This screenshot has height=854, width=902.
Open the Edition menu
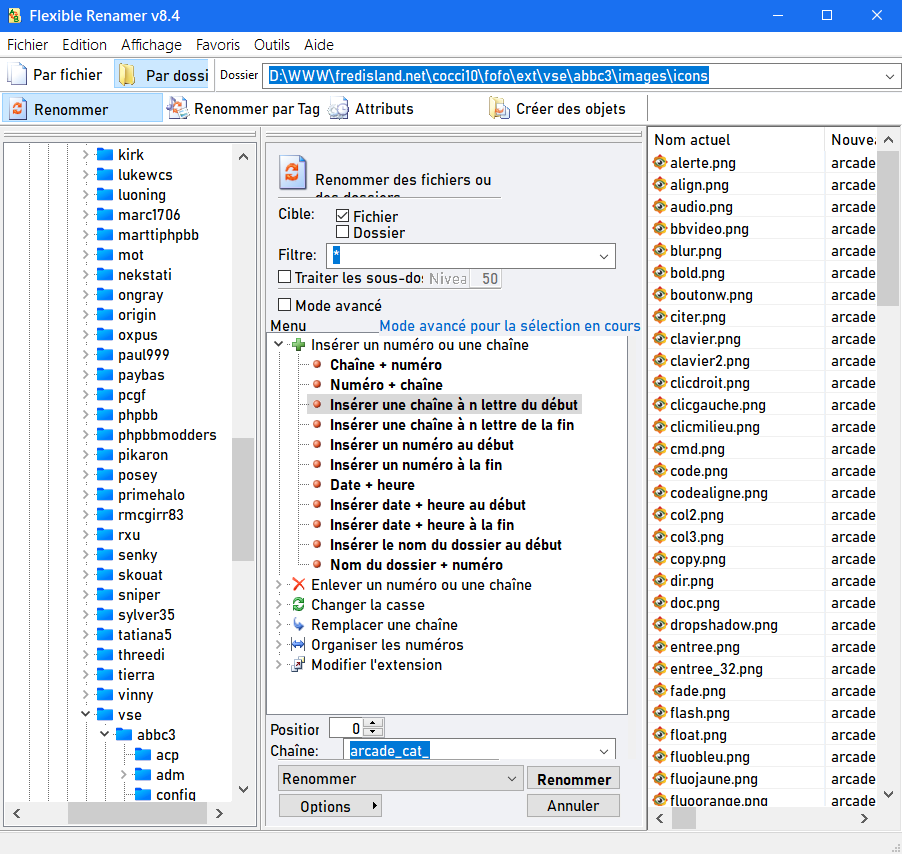tap(85, 45)
